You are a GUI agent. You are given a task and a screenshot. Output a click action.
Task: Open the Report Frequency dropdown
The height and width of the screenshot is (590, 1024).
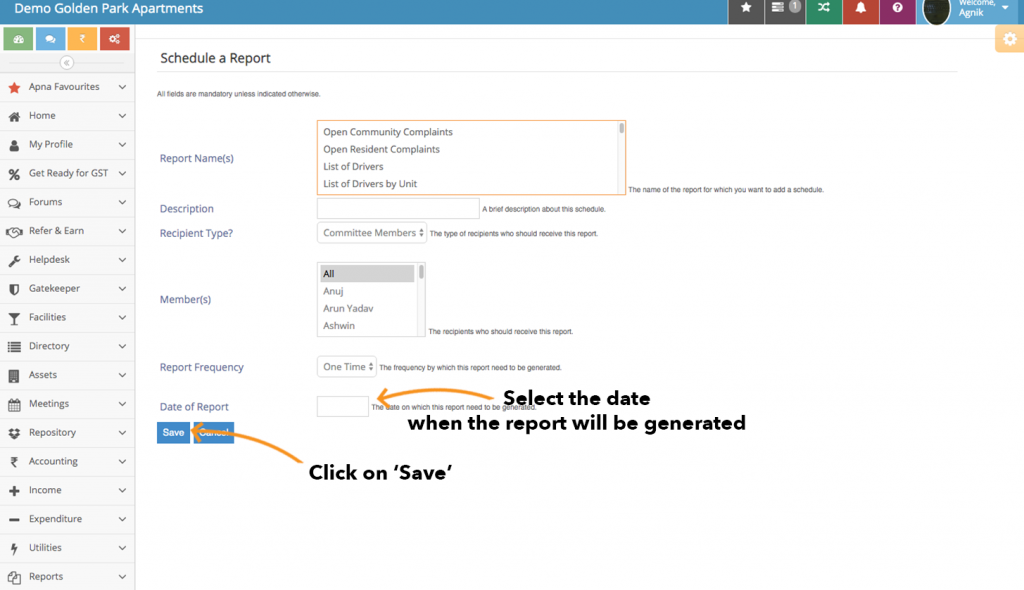[347, 367]
